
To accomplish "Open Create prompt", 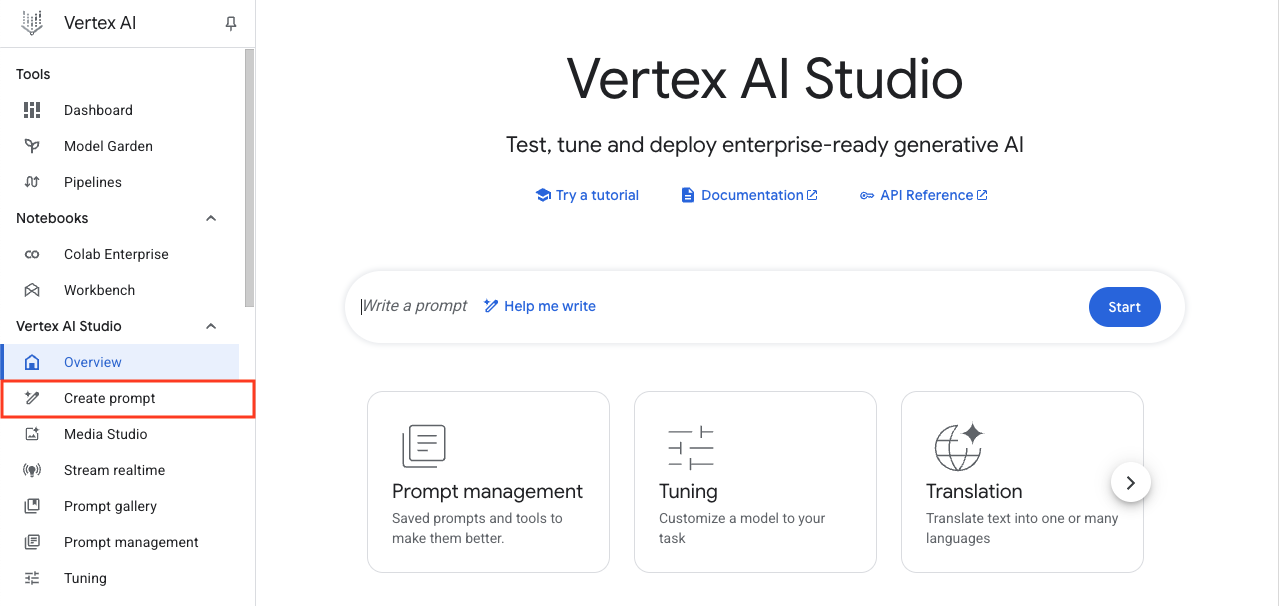I will 127,398.
